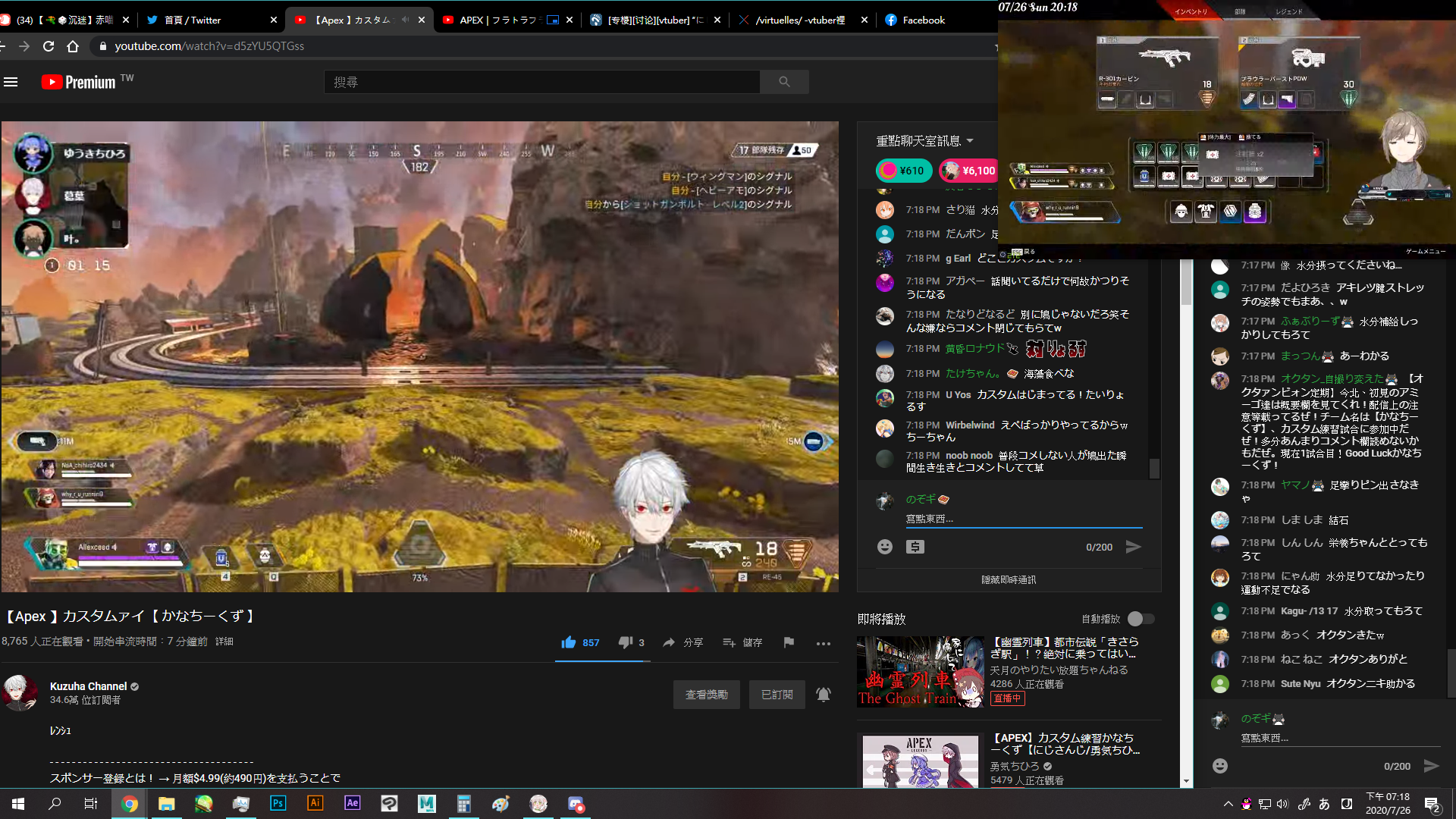
Task: Go to YouTube Premium home logo
Action: (79, 82)
